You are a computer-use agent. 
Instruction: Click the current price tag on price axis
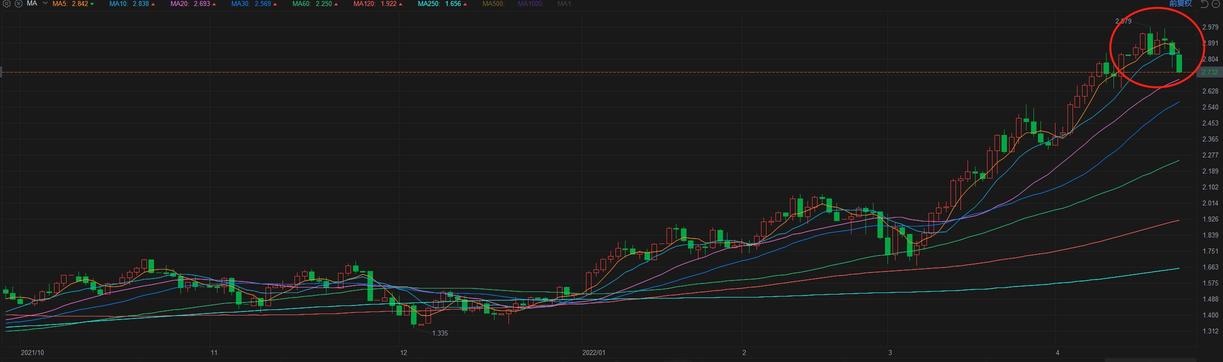tap(1210, 73)
